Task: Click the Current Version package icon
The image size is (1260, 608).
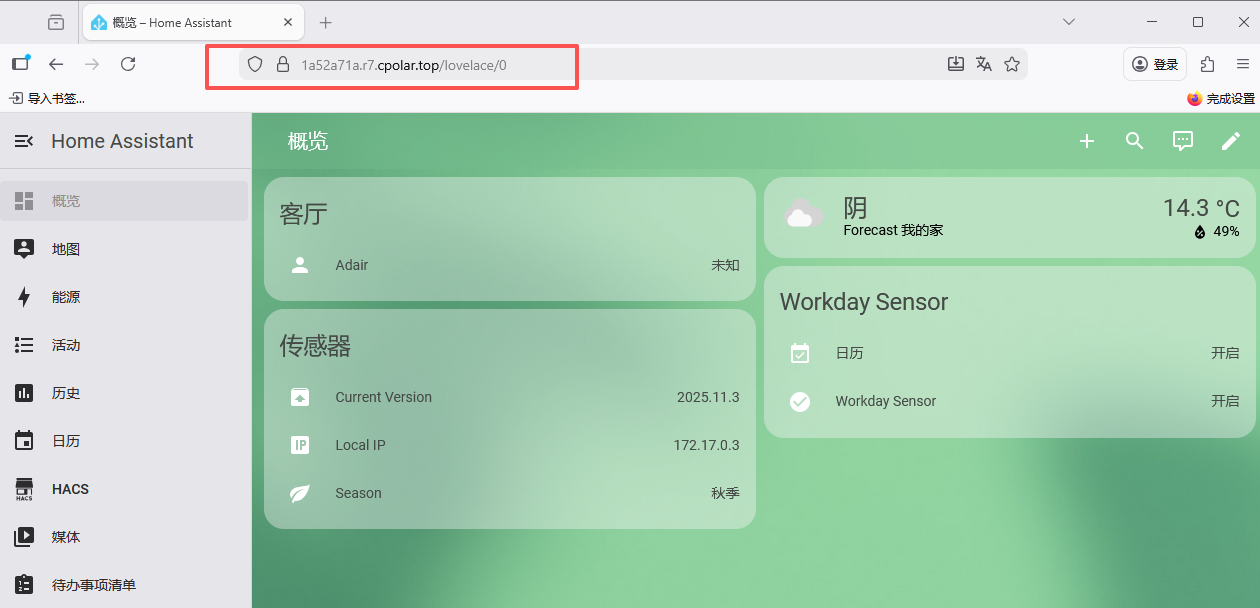Action: point(300,397)
